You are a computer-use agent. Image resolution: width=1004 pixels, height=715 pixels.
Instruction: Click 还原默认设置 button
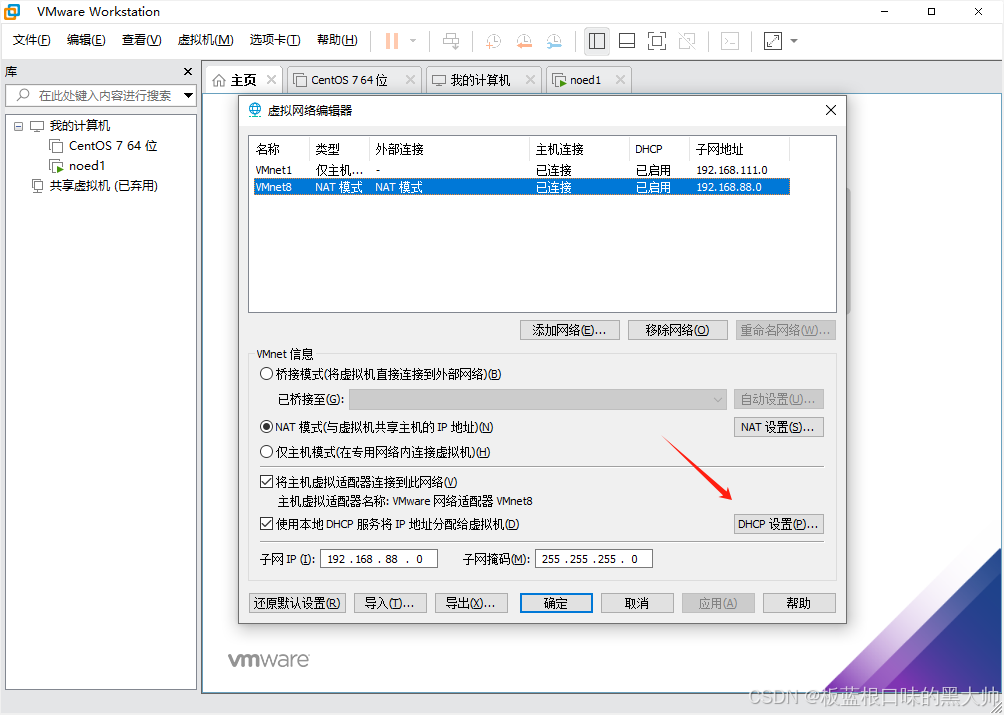[297, 603]
